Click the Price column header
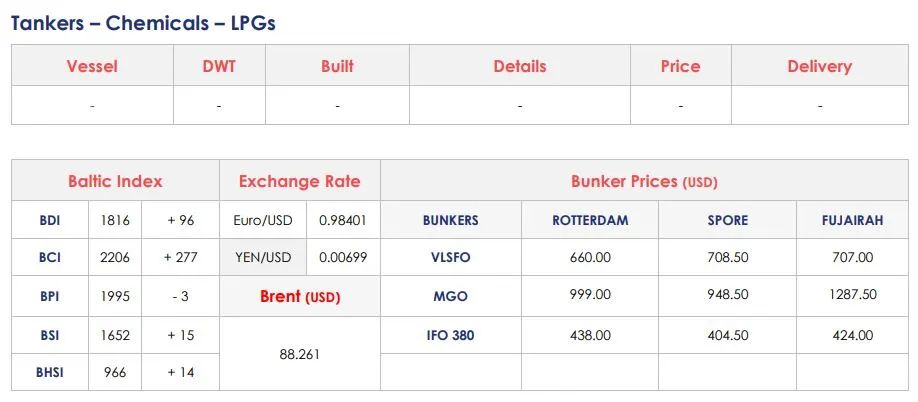This screenshot has height=402, width=918. [680, 66]
